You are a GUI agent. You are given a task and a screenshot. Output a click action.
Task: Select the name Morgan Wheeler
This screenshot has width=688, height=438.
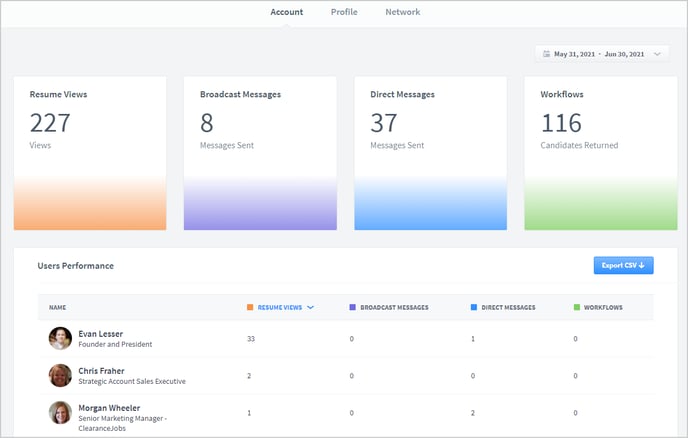coord(109,408)
